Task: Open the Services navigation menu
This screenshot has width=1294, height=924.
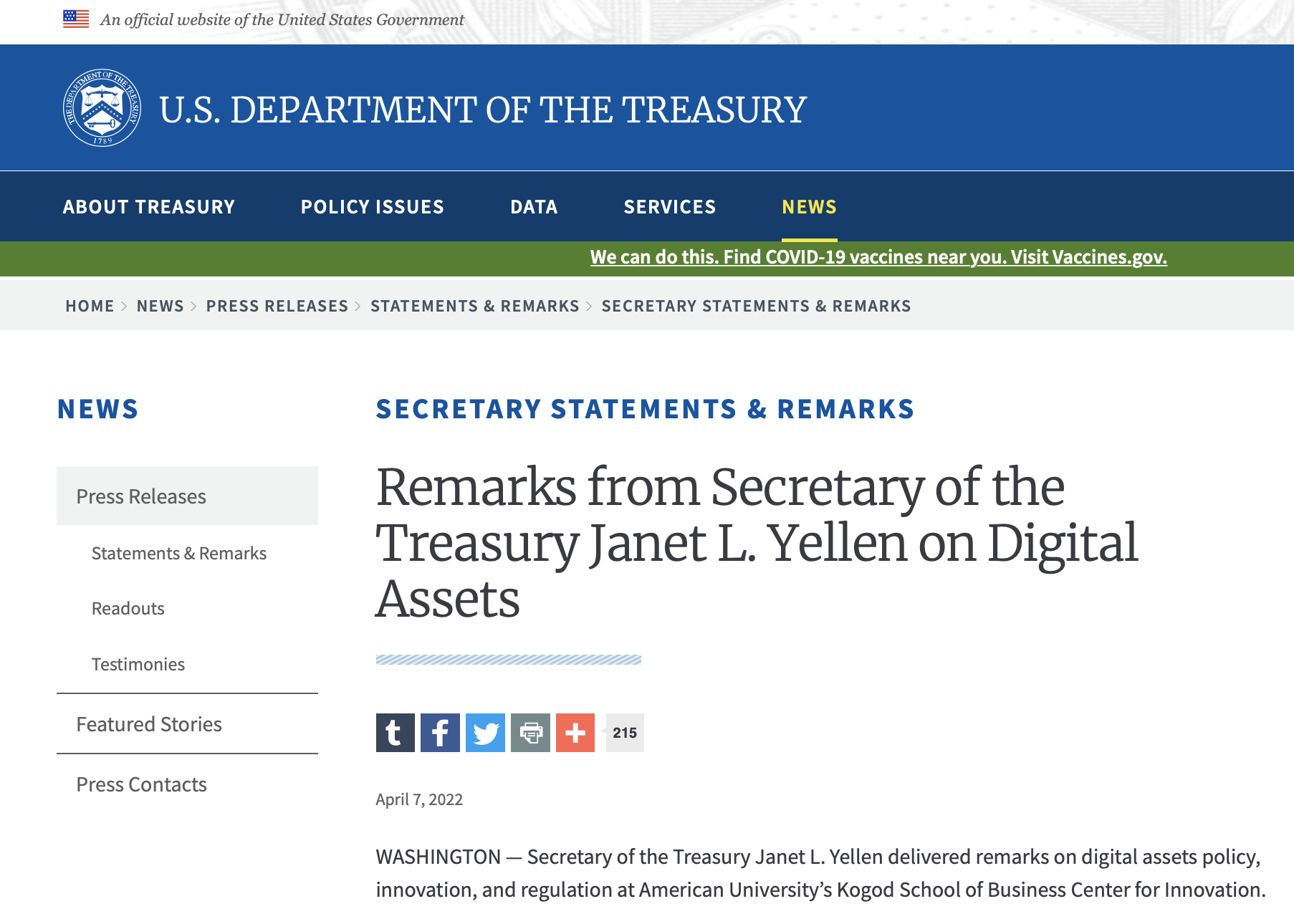Action: [x=670, y=207]
